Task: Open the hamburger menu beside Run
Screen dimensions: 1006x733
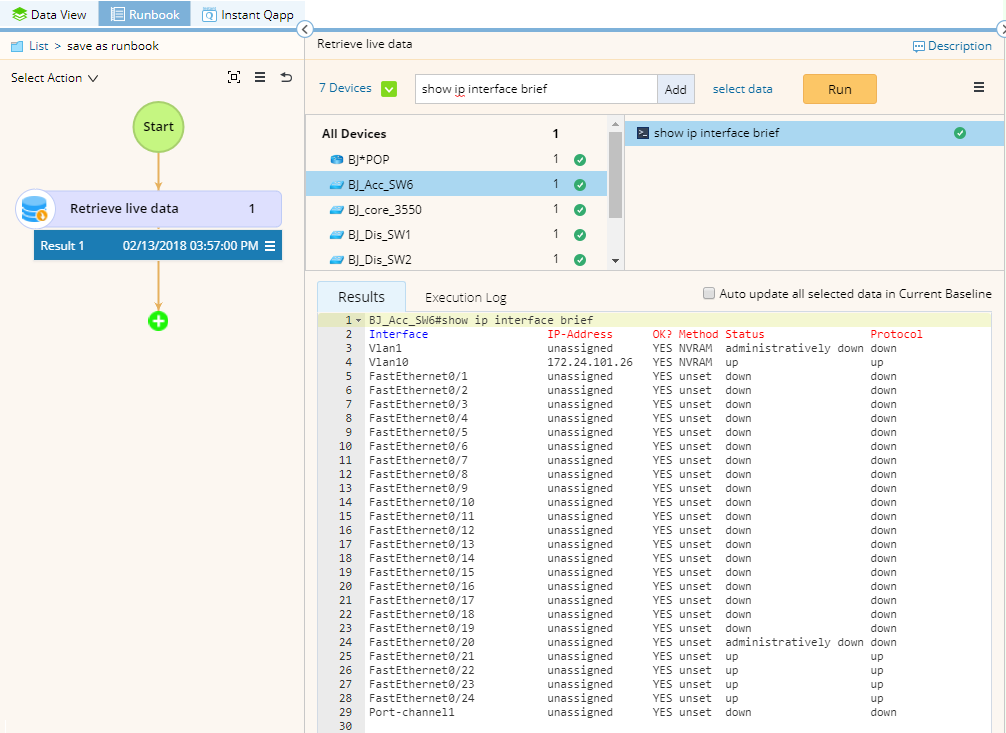Action: [x=979, y=88]
